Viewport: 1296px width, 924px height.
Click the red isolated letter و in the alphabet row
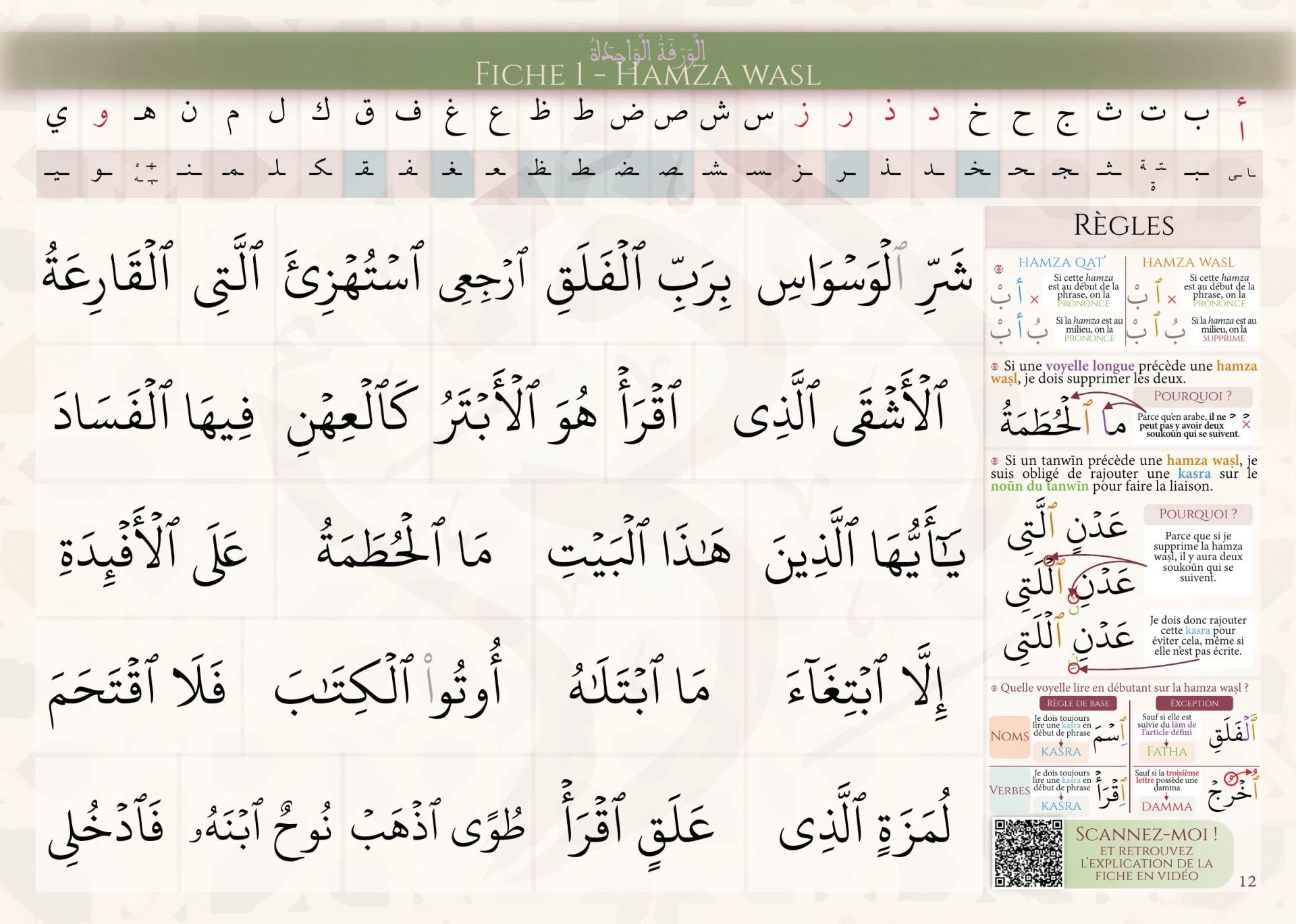[101, 117]
